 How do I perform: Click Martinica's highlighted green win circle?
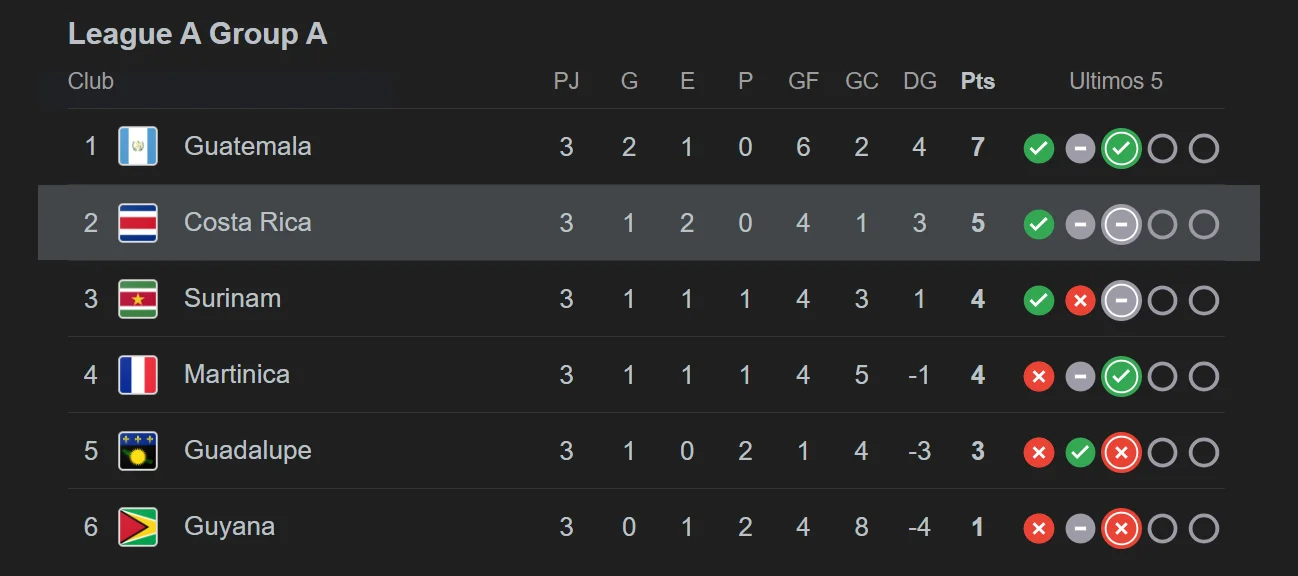coord(1121,377)
